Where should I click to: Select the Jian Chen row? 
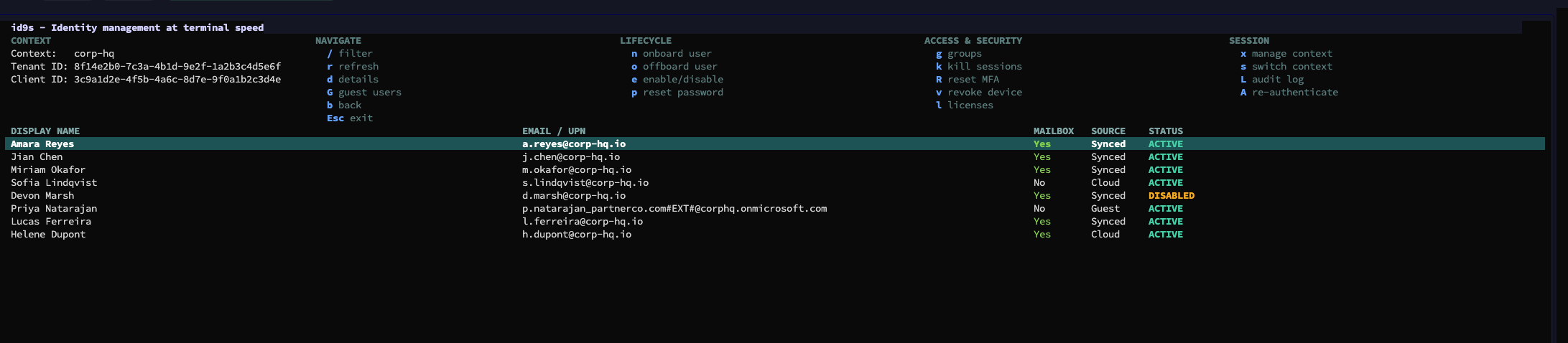click(775, 157)
